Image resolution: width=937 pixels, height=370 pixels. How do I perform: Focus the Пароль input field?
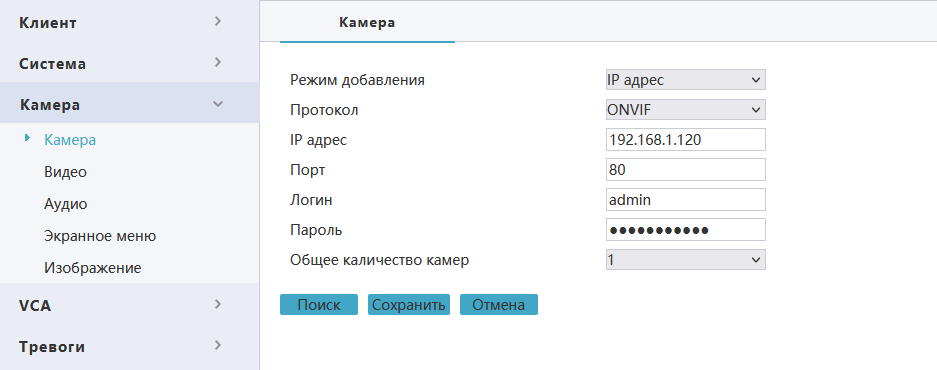tap(685, 230)
